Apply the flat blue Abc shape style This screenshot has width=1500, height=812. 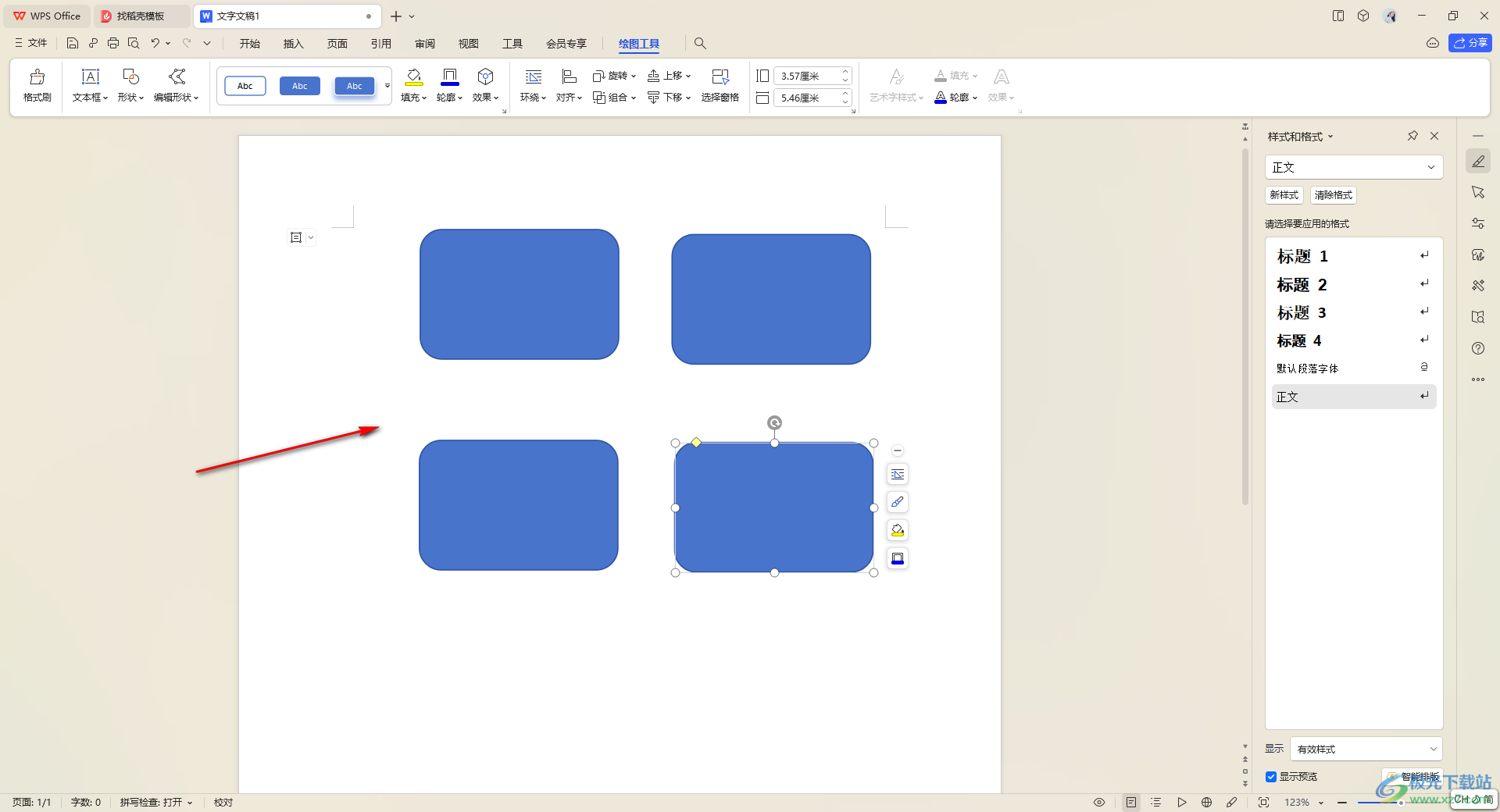pyautogui.click(x=300, y=86)
